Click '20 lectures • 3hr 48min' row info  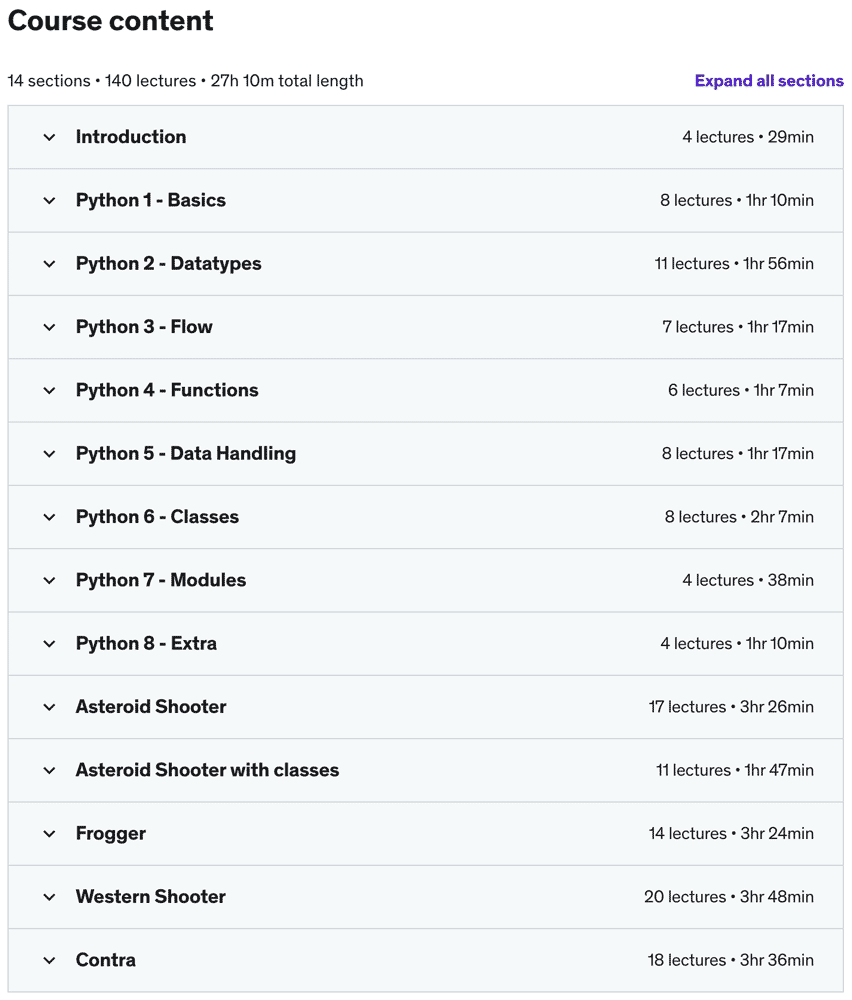pyautogui.click(x=728, y=897)
